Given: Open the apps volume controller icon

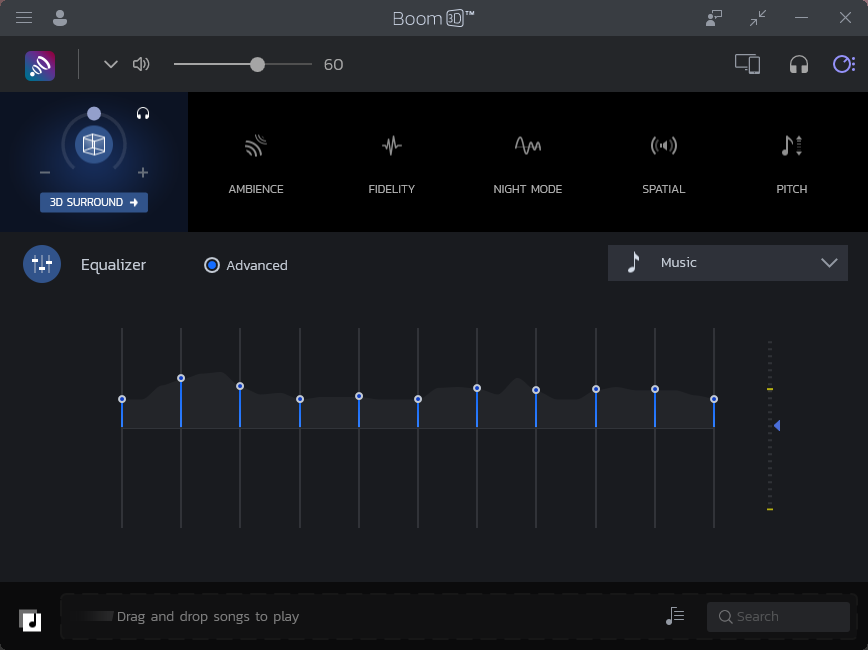Looking at the screenshot, I should 844,64.
